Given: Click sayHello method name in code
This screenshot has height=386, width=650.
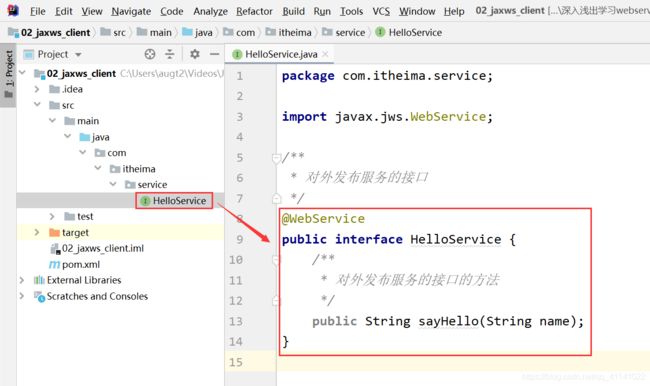Looking at the screenshot, I should point(448,321).
